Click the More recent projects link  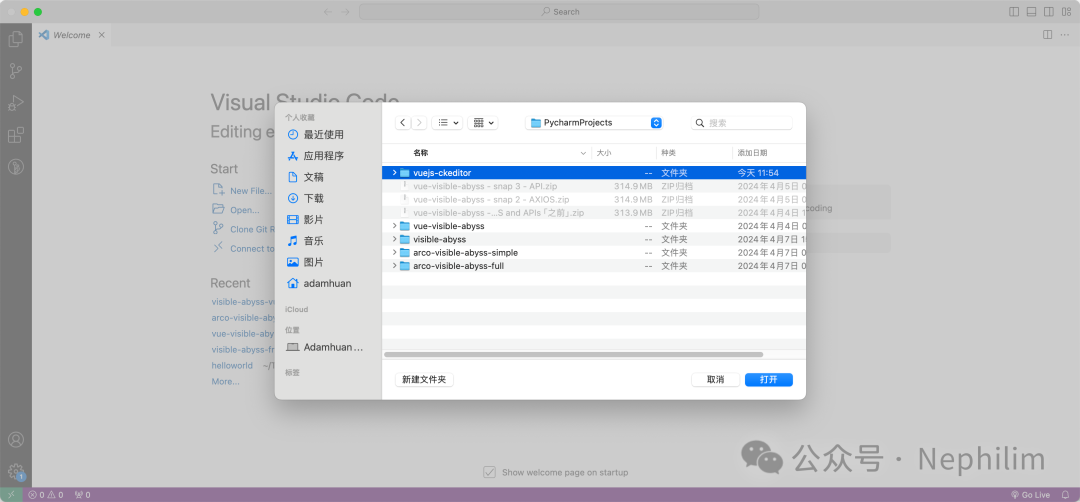click(225, 381)
